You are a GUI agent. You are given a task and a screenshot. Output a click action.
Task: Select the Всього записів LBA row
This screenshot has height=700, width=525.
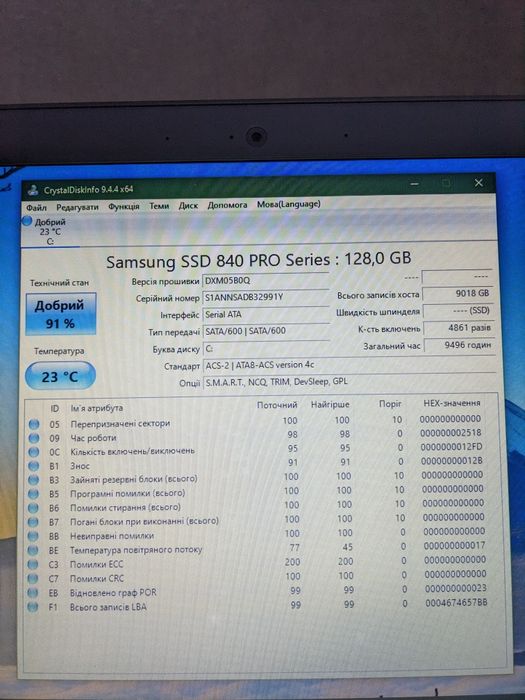tap(261, 606)
